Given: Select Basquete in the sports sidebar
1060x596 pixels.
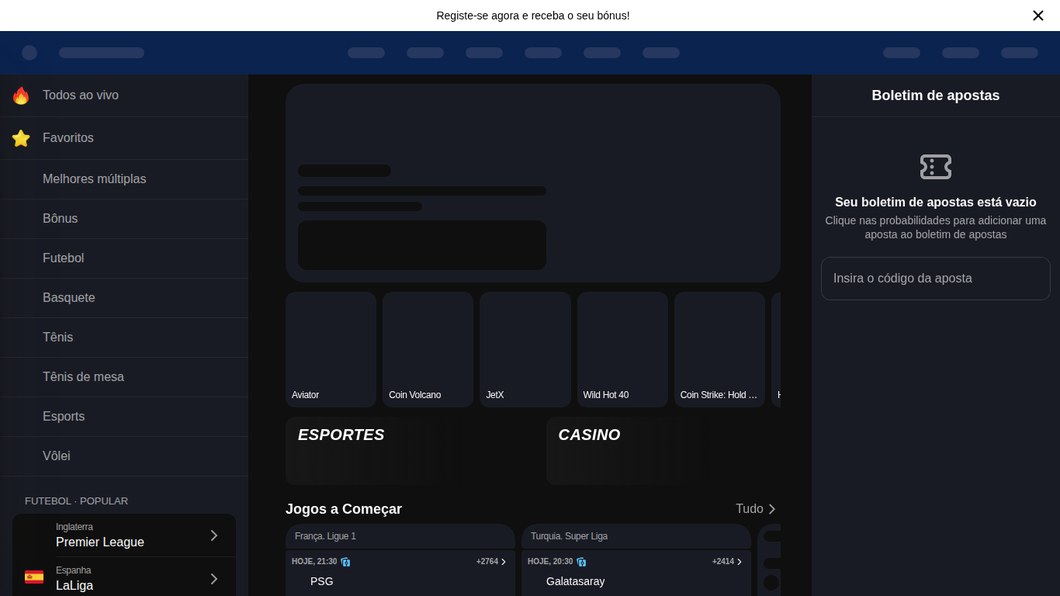Looking at the screenshot, I should [x=124, y=297].
